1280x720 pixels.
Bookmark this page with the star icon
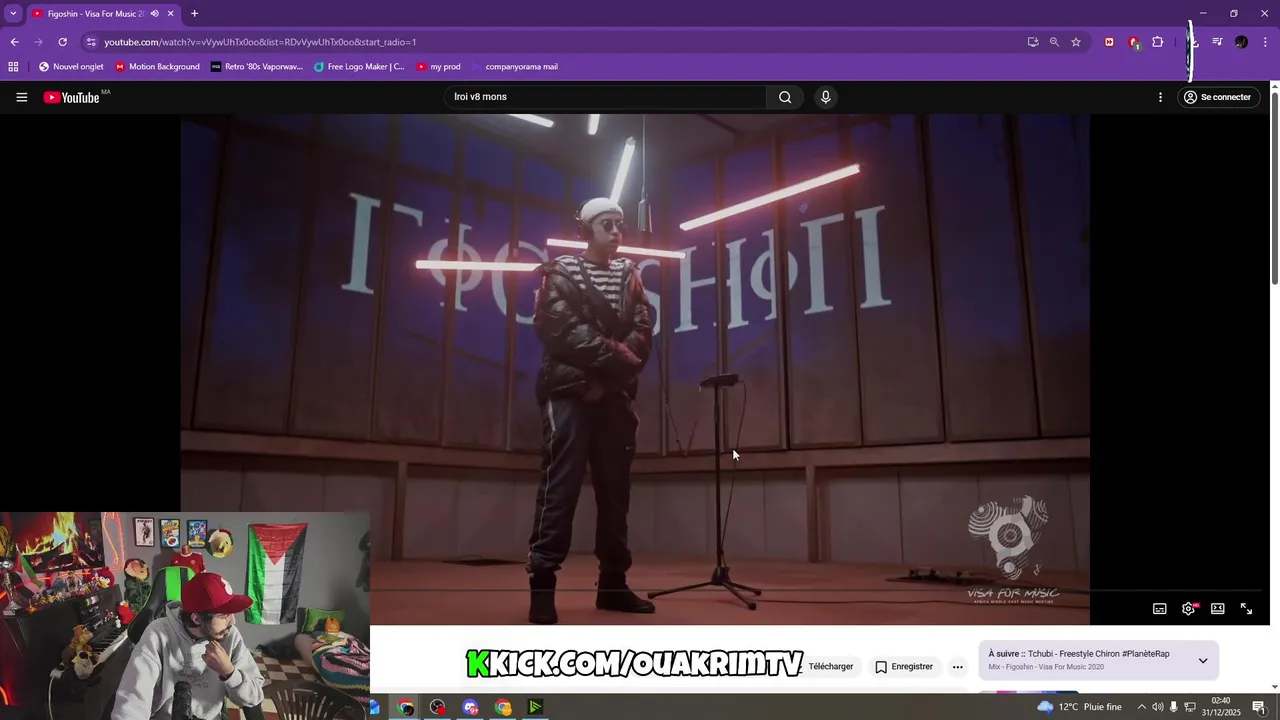[x=1076, y=42]
